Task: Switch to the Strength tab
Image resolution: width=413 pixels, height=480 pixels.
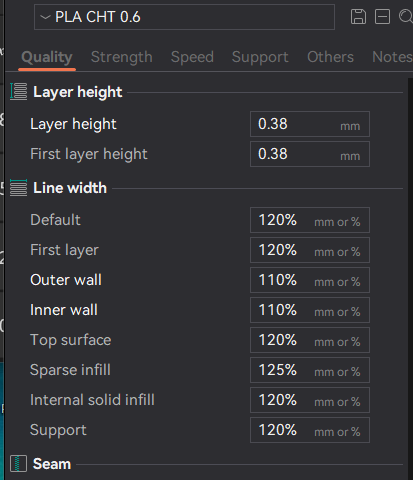Action: click(x=122, y=57)
